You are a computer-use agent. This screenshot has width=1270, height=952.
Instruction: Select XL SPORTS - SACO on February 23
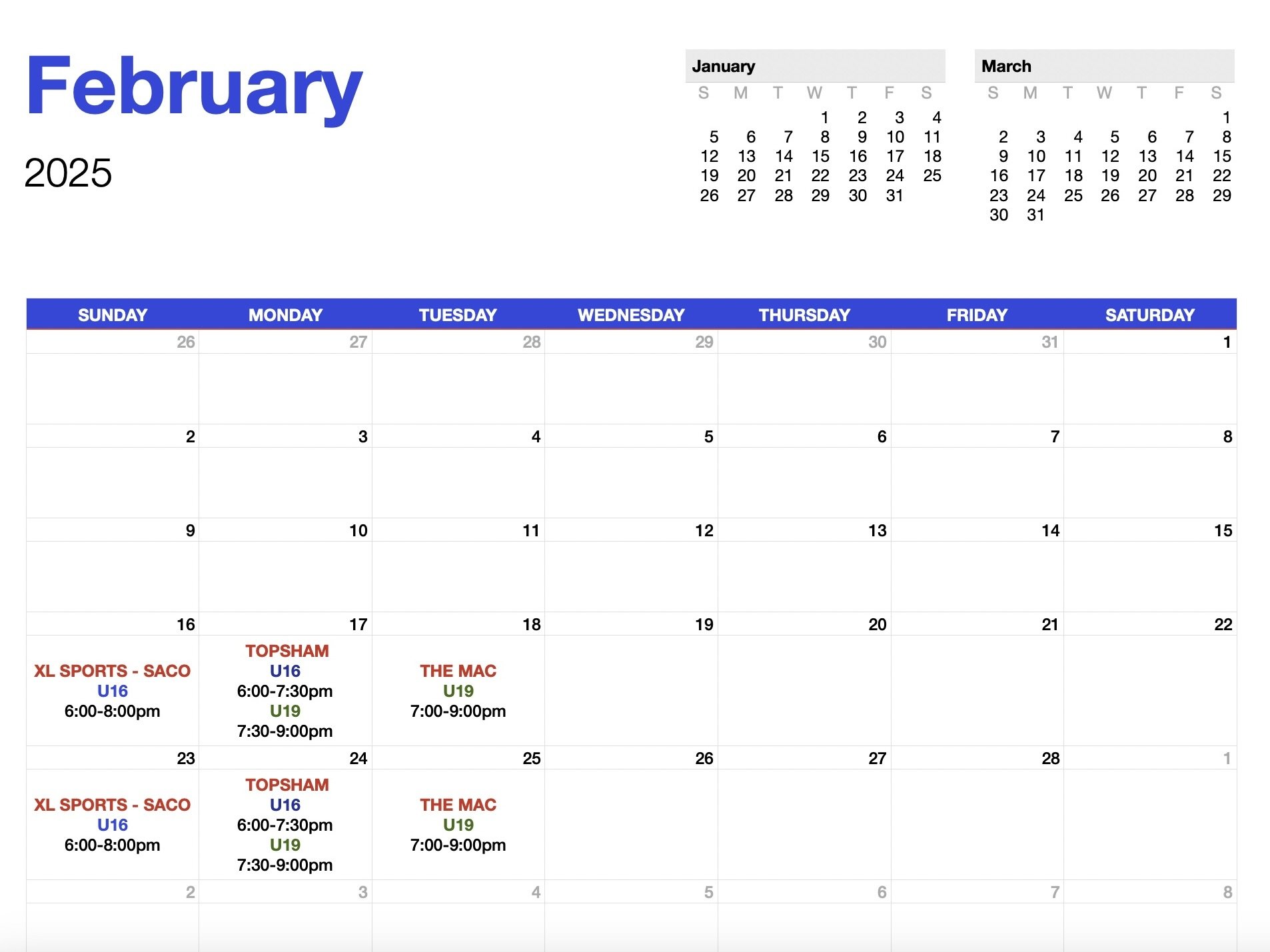(x=112, y=805)
